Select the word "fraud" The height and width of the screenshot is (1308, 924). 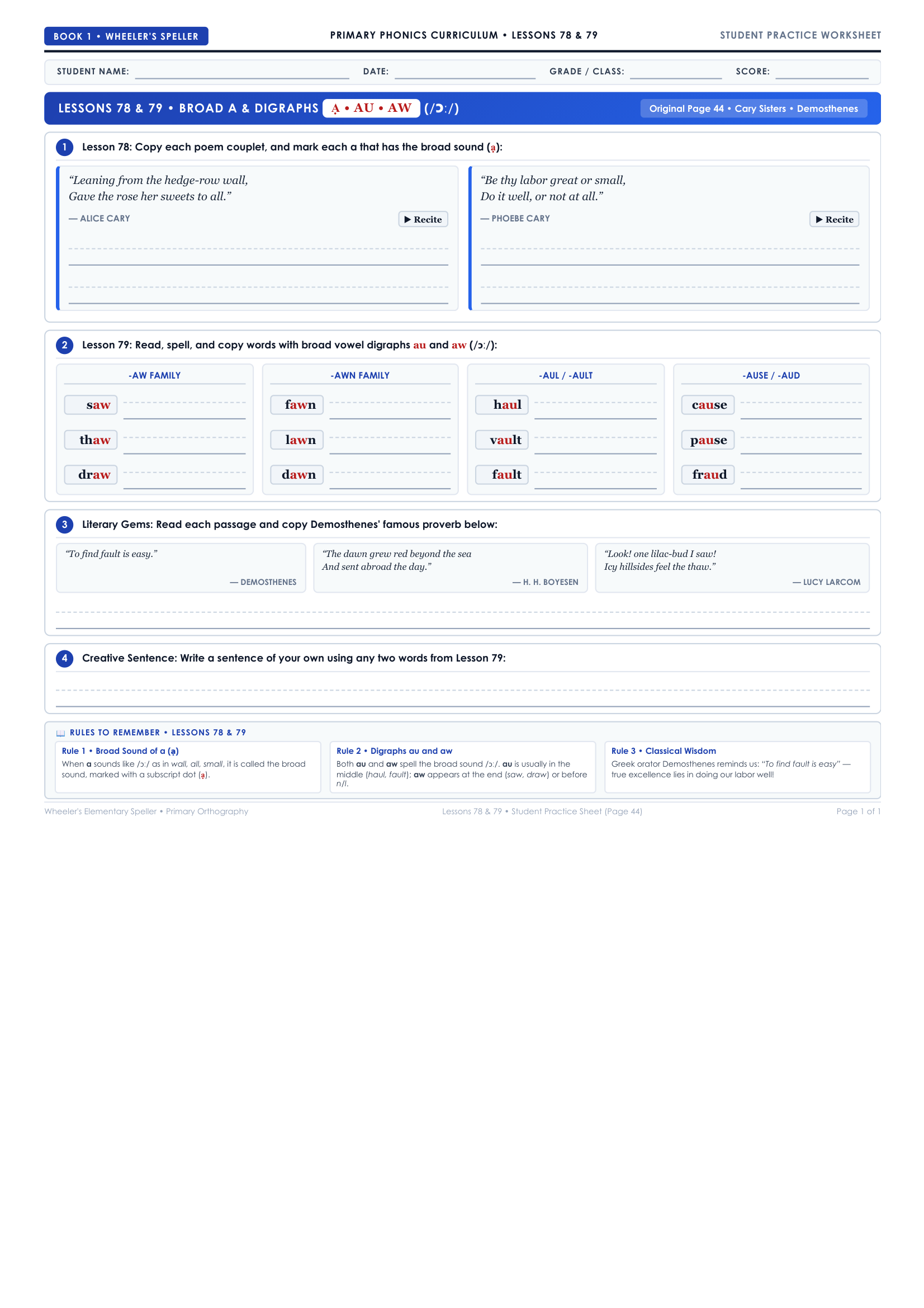(710, 475)
